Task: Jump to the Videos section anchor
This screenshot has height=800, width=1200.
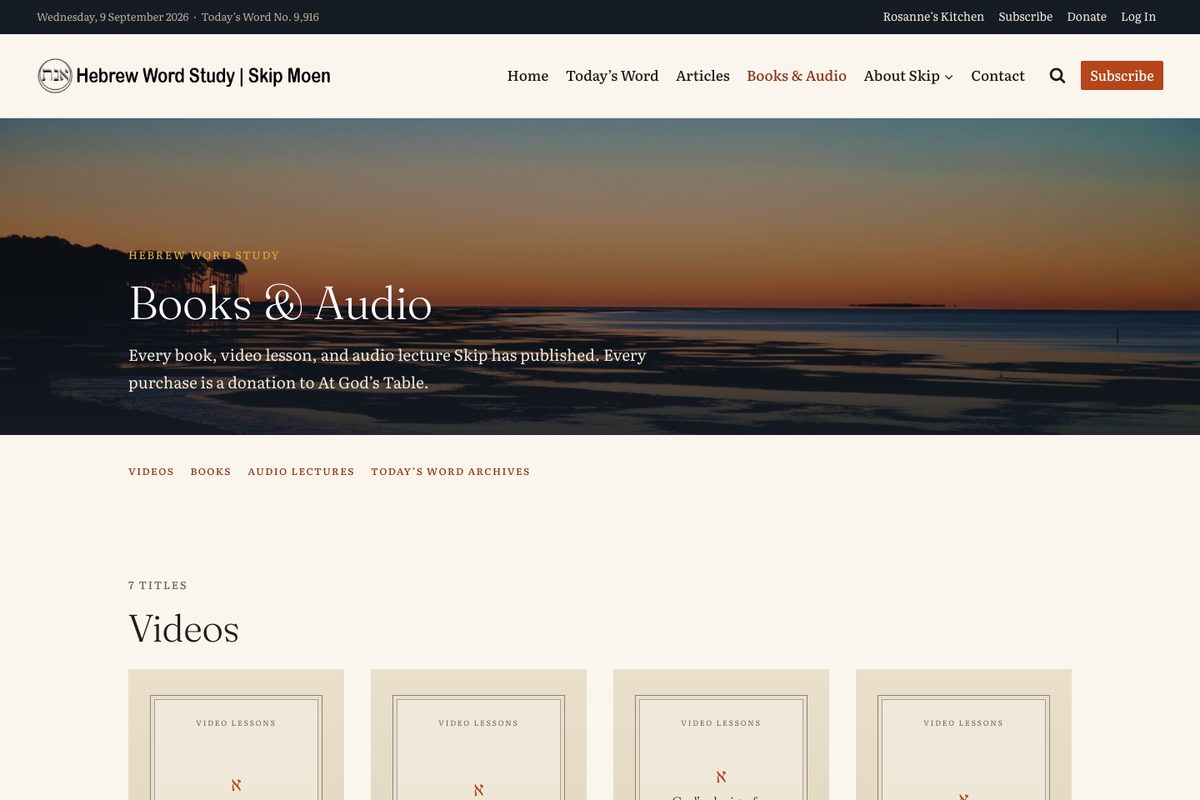Action: click(x=151, y=471)
